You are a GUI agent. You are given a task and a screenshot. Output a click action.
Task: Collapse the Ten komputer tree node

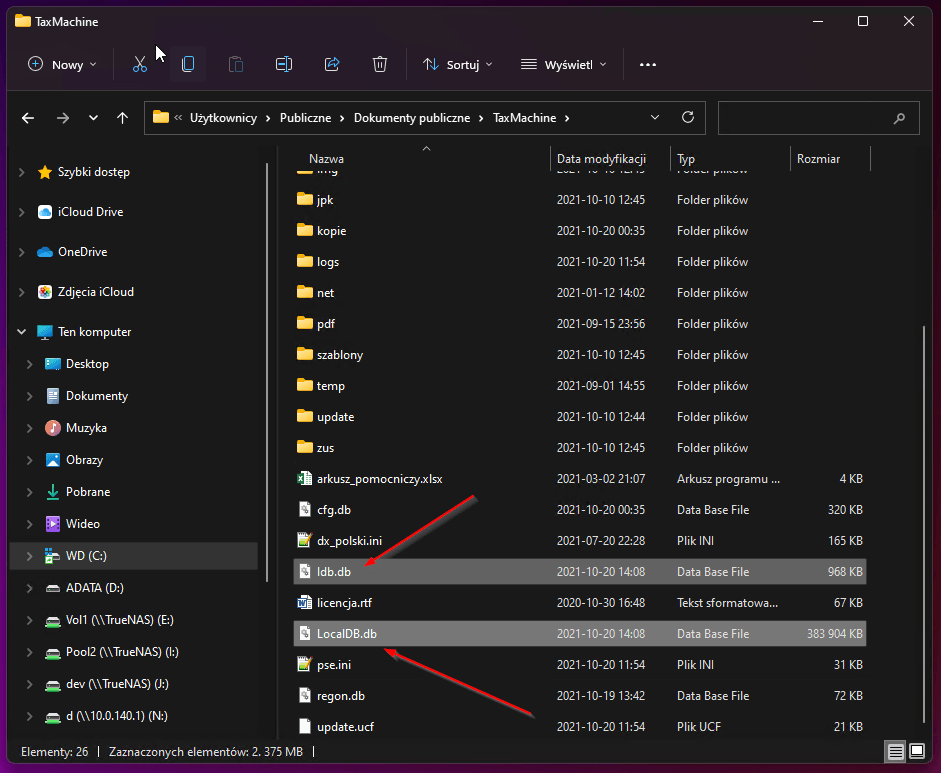tap(22, 332)
